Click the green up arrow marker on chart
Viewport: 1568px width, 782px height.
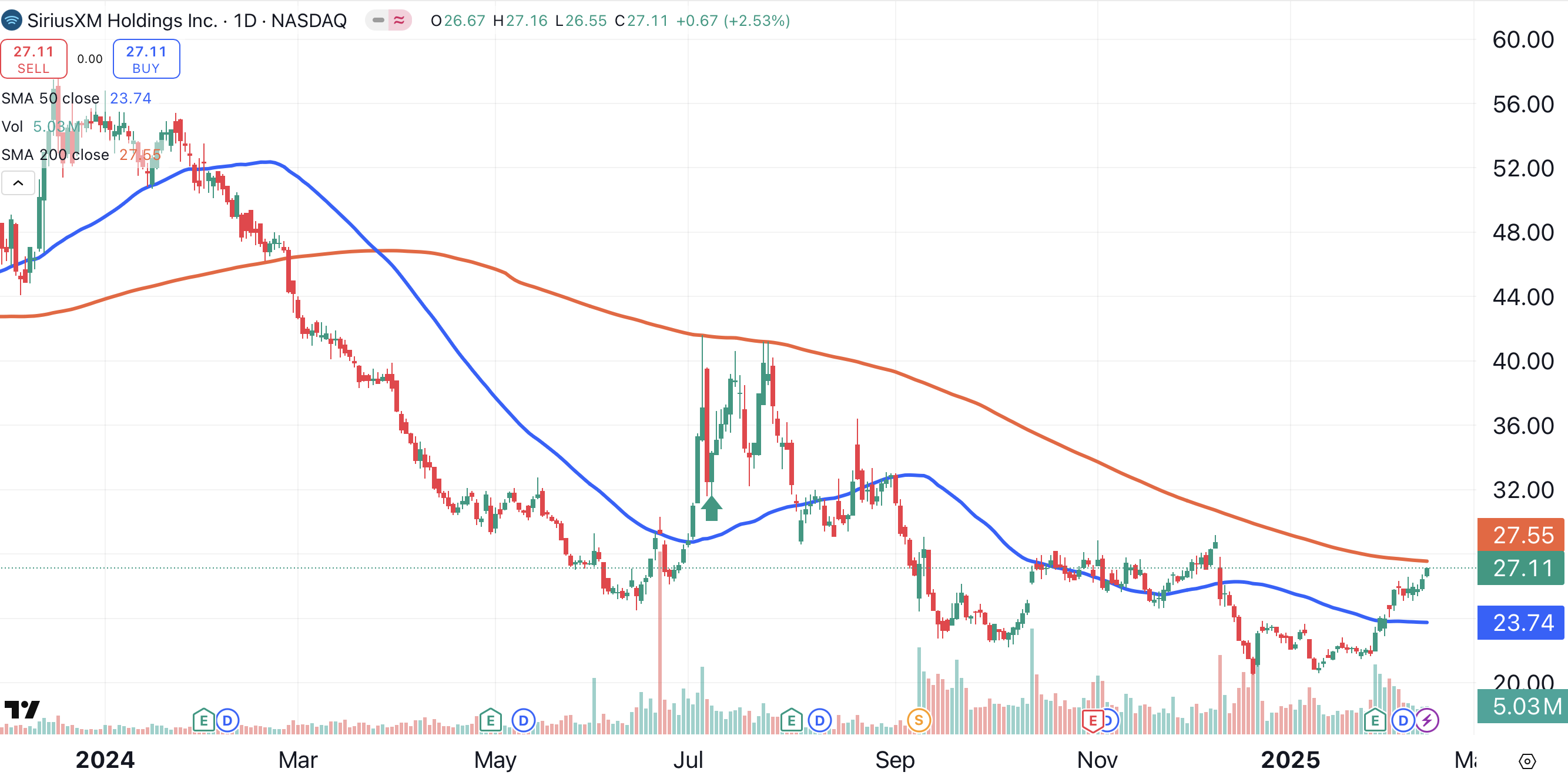(x=711, y=508)
